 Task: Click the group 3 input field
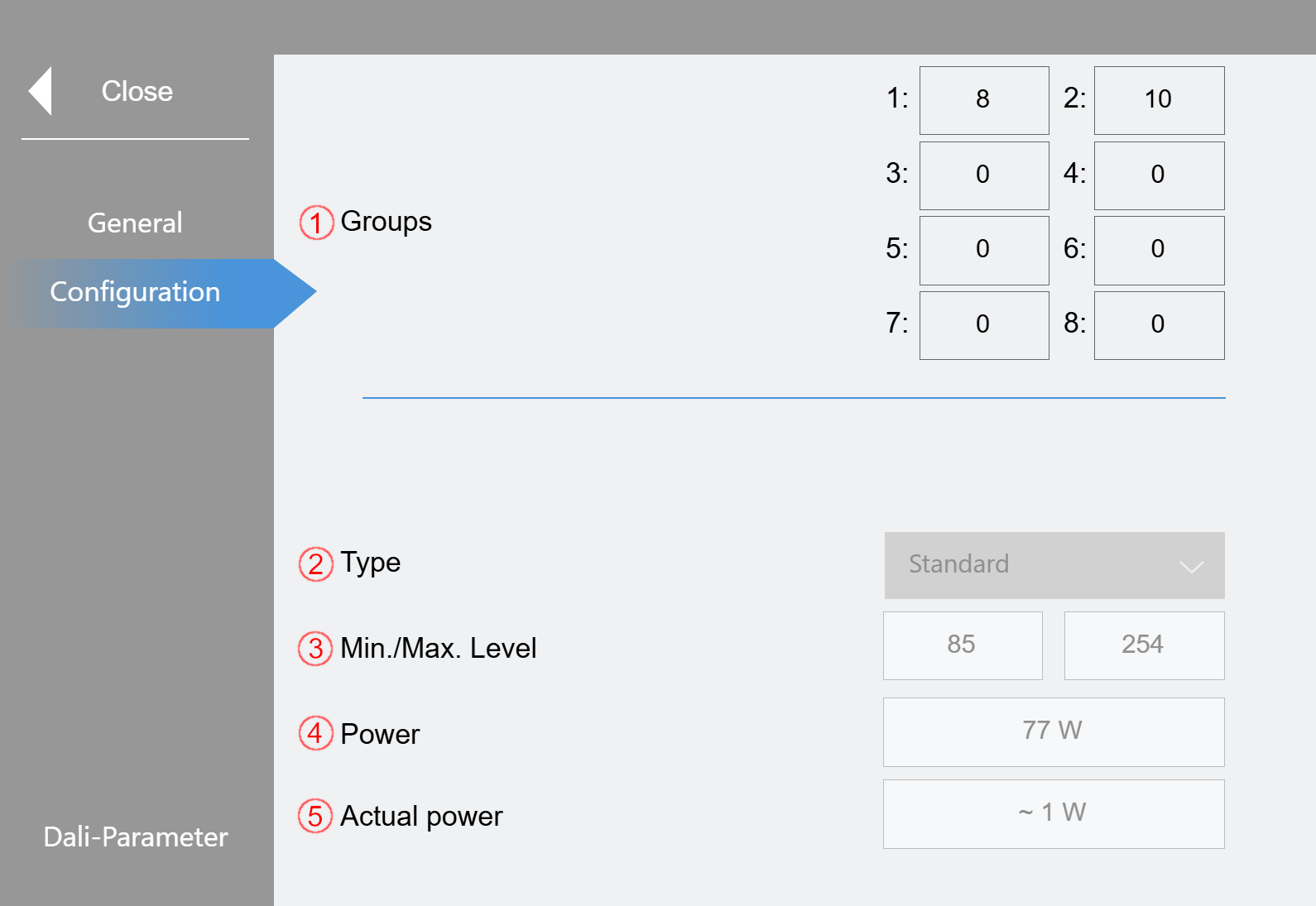984,175
